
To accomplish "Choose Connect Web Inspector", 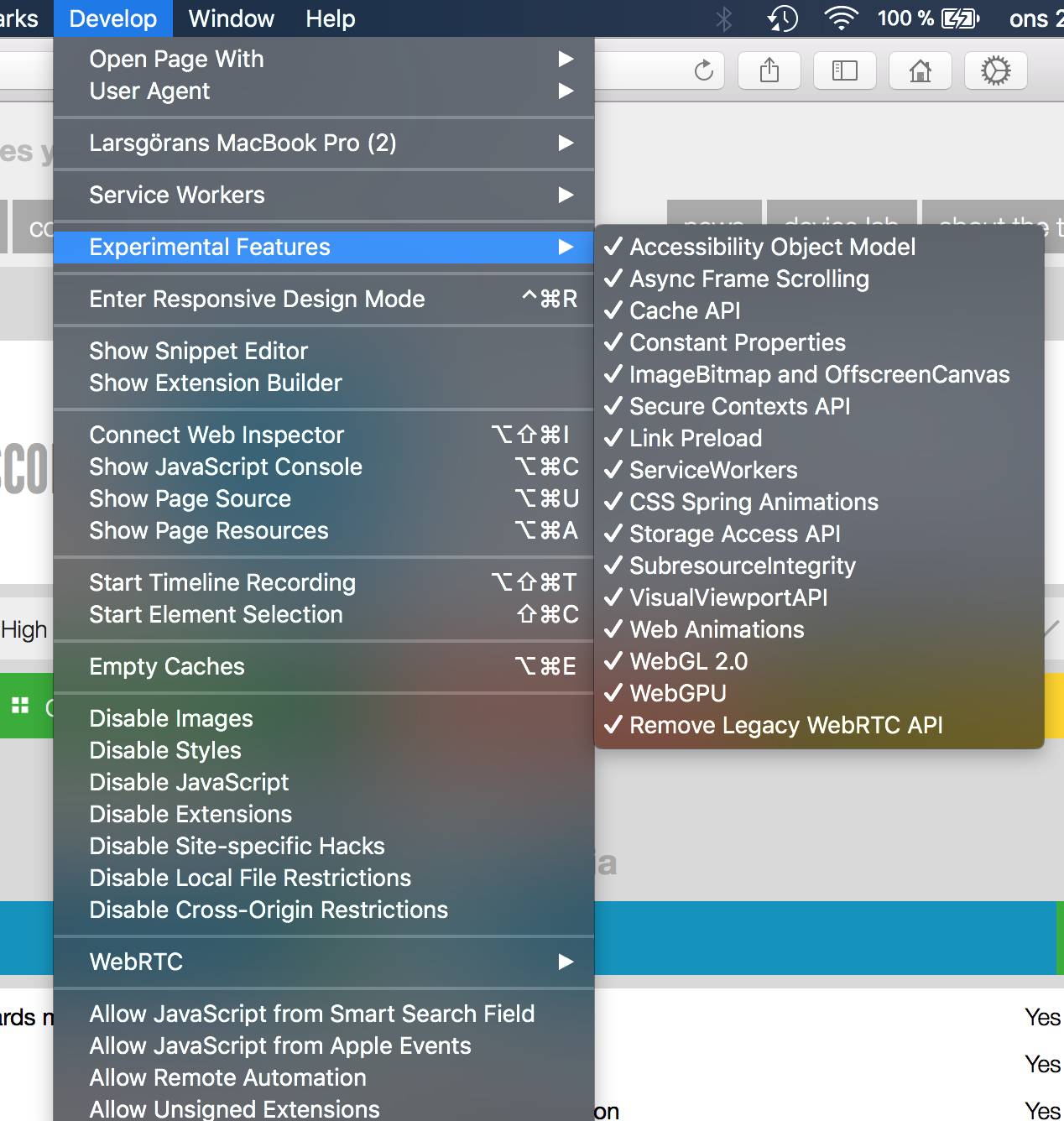I will [x=324, y=435].
